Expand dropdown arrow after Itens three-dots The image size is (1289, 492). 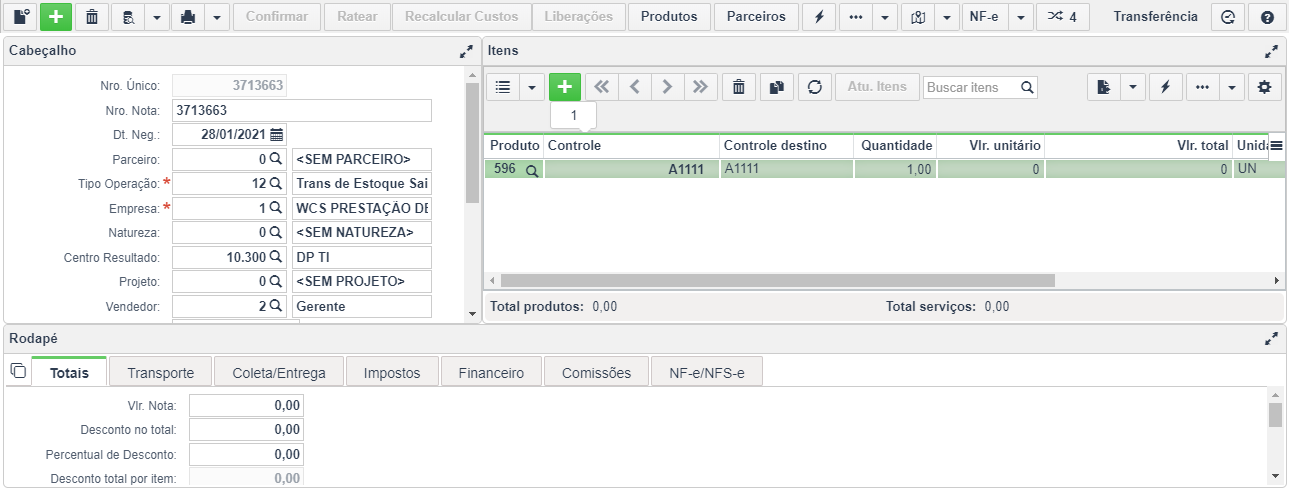click(1232, 87)
